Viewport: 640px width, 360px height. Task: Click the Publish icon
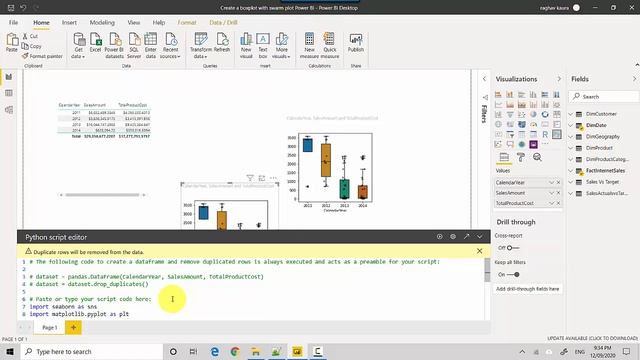[x=356, y=42]
